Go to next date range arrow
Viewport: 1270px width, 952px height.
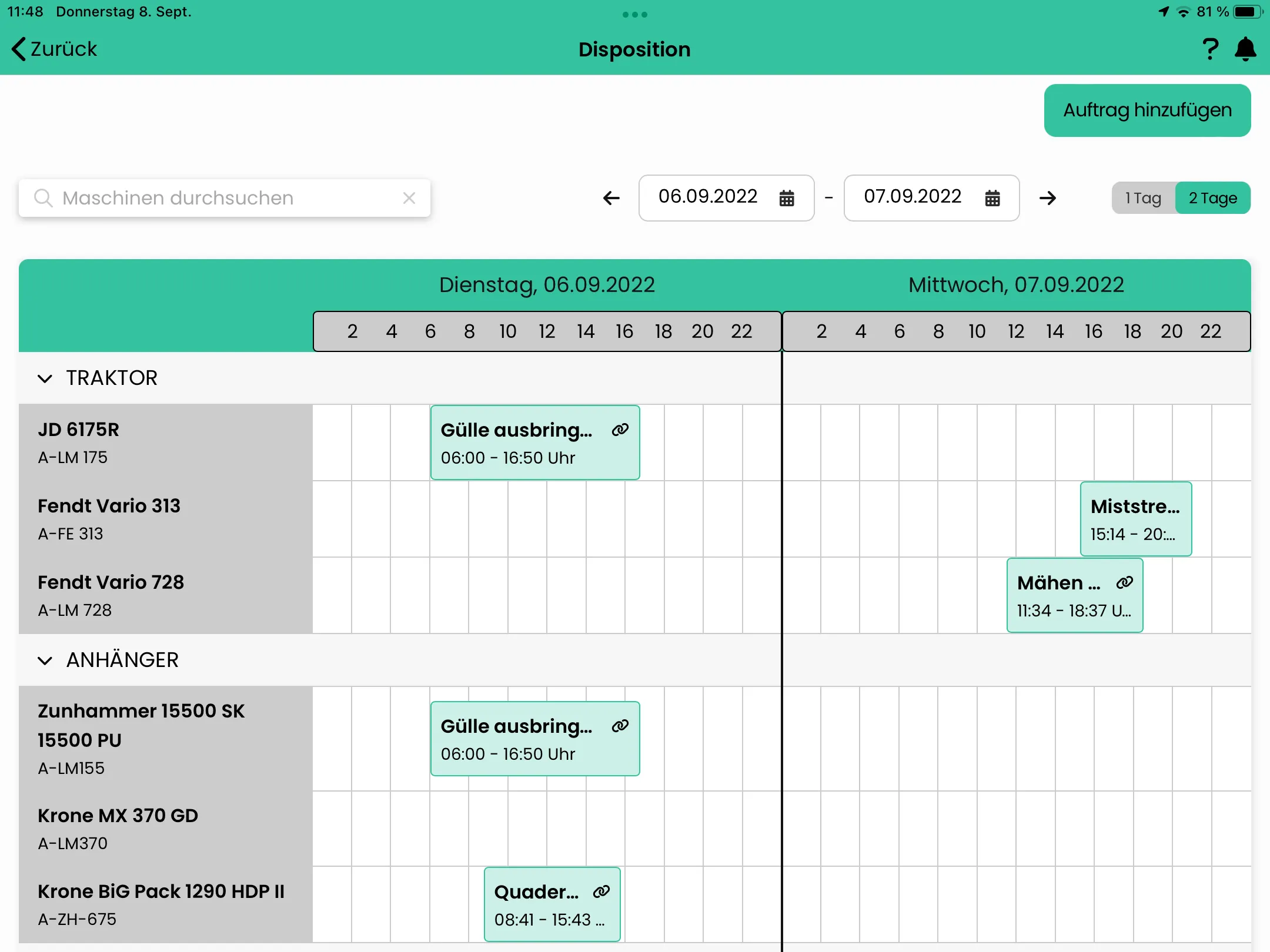[x=1048, y=198]
